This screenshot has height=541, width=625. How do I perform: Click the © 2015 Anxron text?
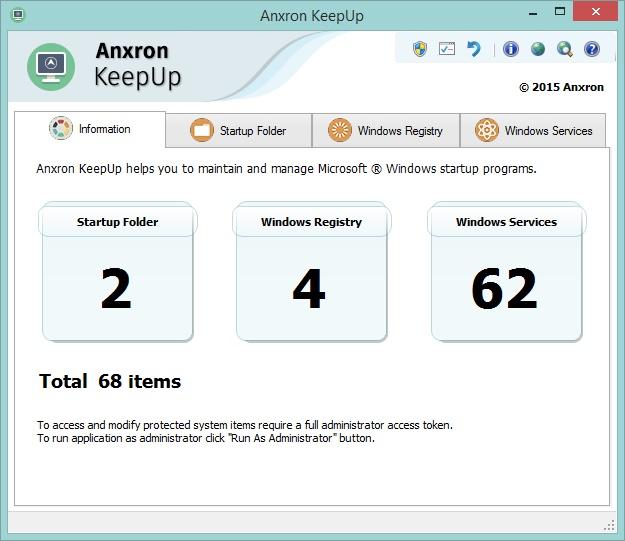click(x=561, y=87)
